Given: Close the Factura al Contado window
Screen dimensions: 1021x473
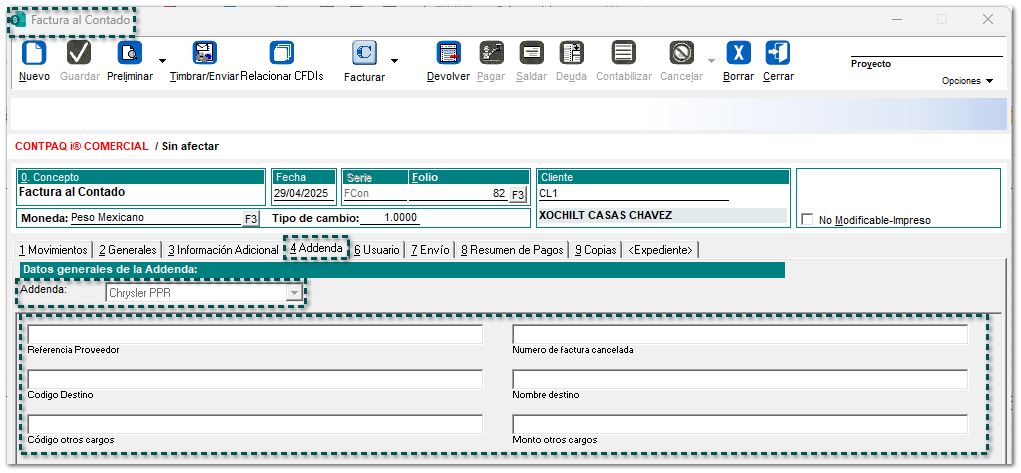Looking at the screenshot, I should pyautogui.click(x=988, y=20).
